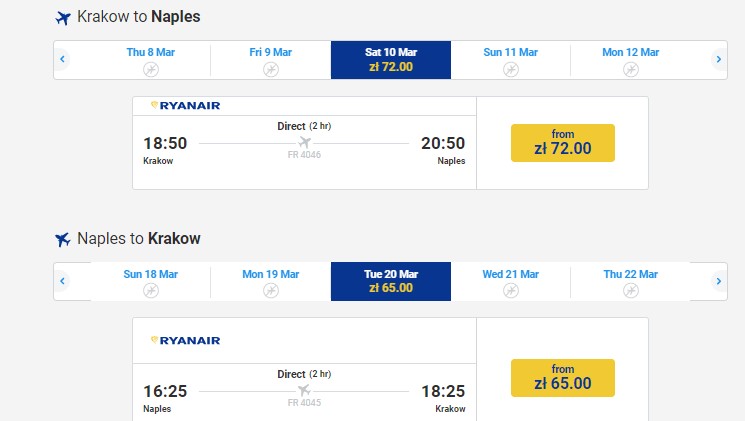Choose the from zł 65.00 fare button
The image size is (745, 421).
coord(562,377)
